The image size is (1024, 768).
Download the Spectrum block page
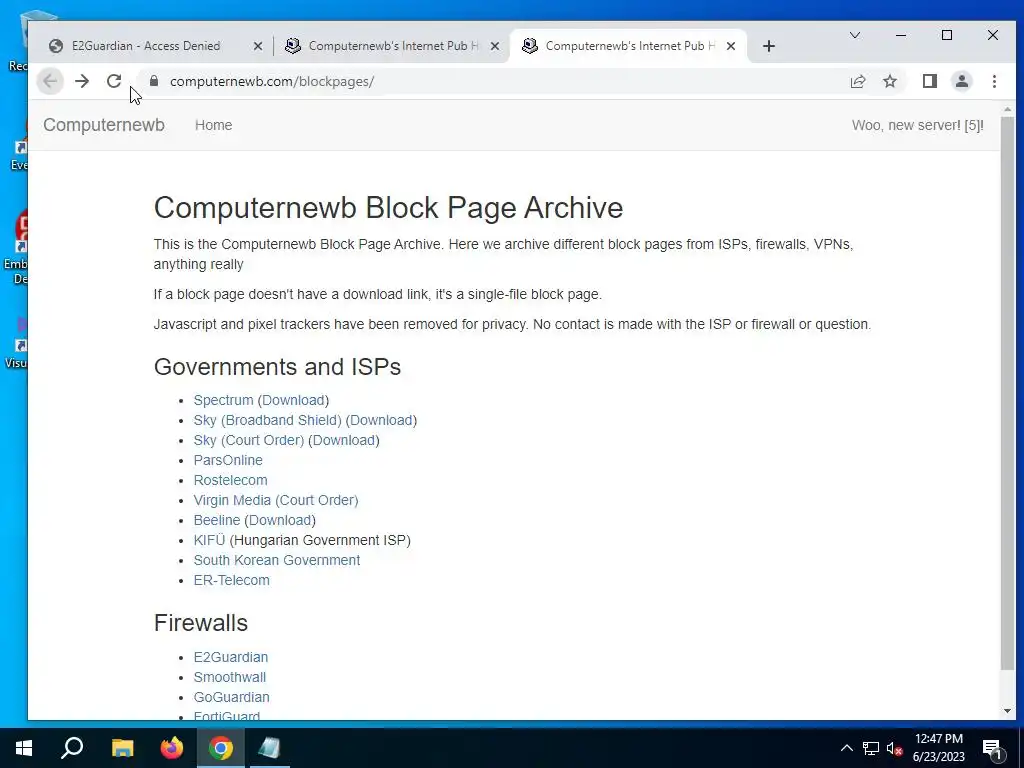(x=293, y=400)
